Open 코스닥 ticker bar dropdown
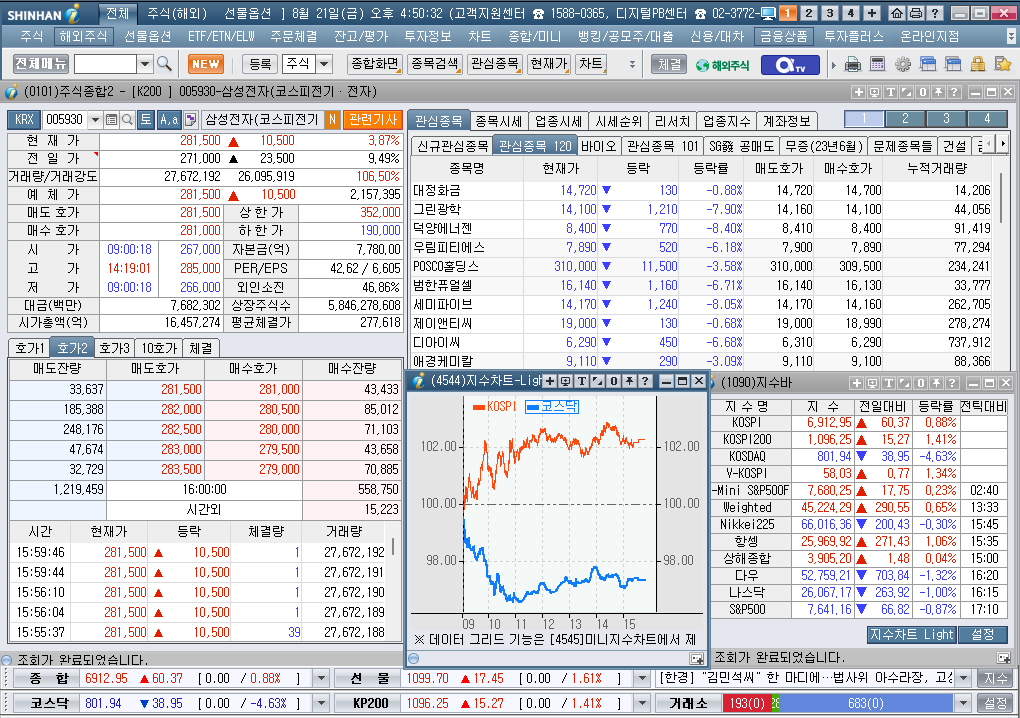The width and height of the screenshot is (1020, 718). [x=321, y=703]
